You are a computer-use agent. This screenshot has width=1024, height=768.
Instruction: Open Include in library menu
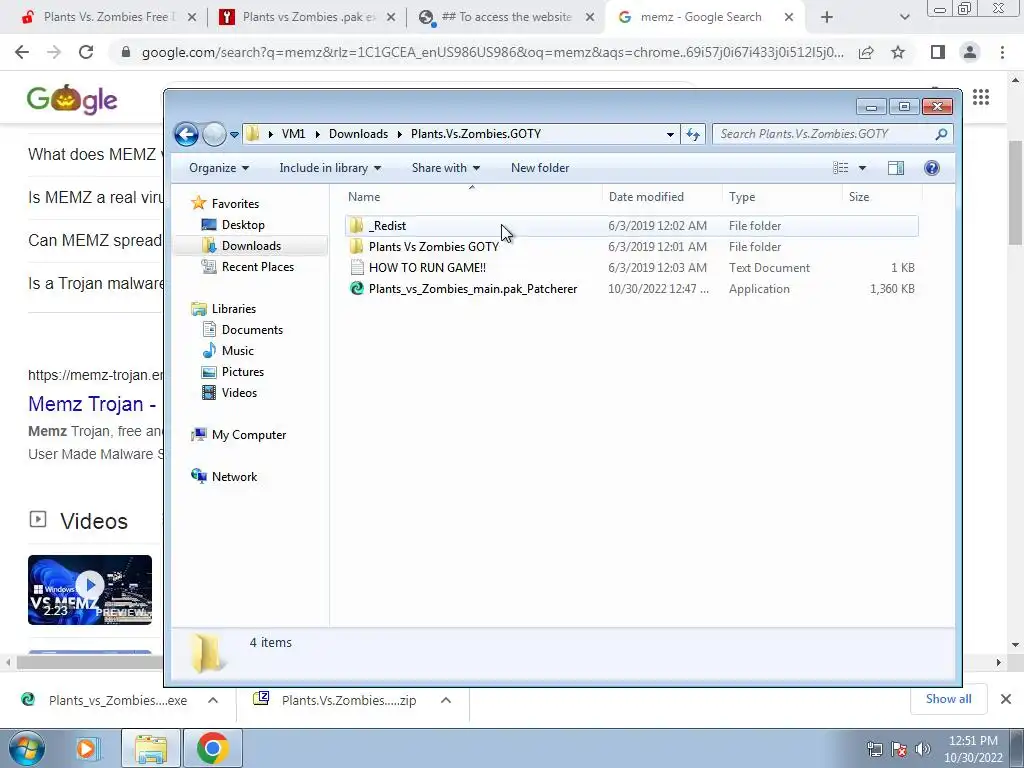point(330,168)
